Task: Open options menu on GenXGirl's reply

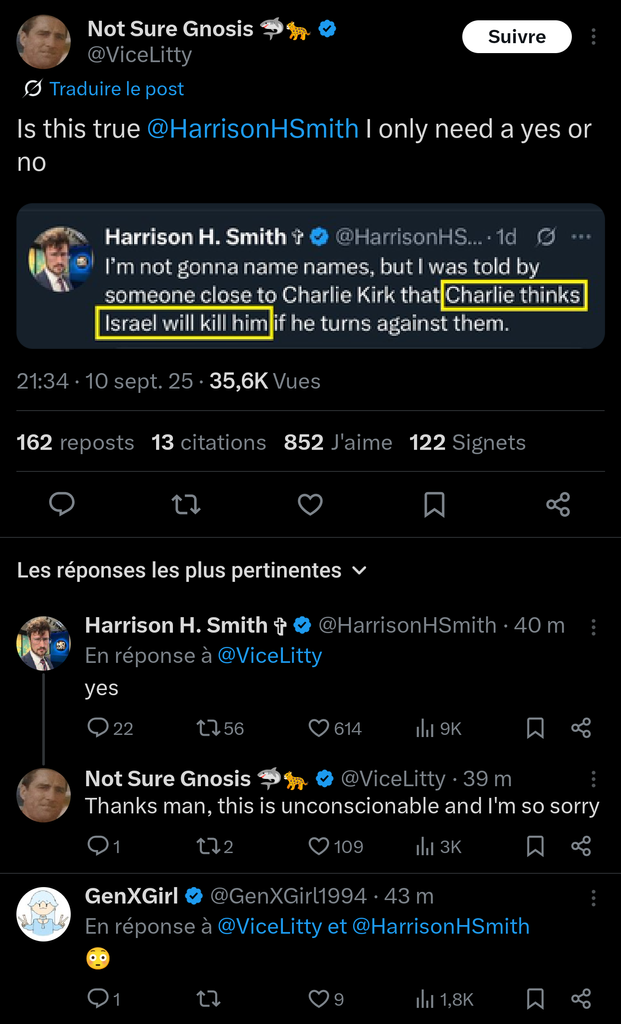Action: [594, 897]
